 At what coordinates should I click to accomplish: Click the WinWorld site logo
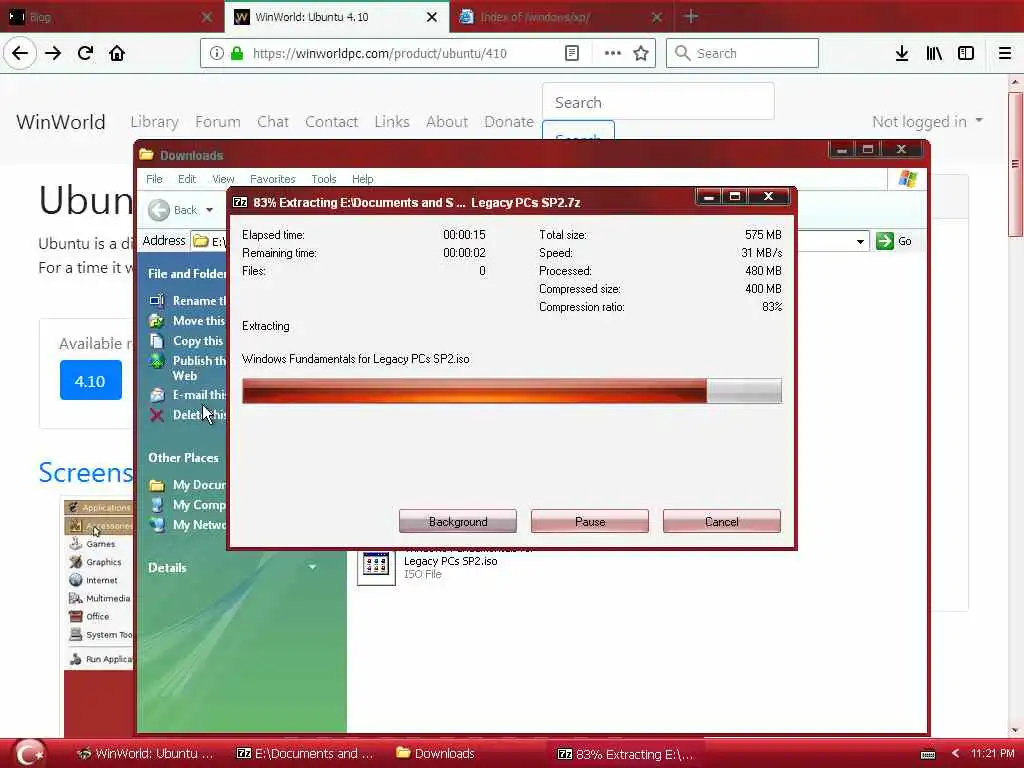click(61, 121)
